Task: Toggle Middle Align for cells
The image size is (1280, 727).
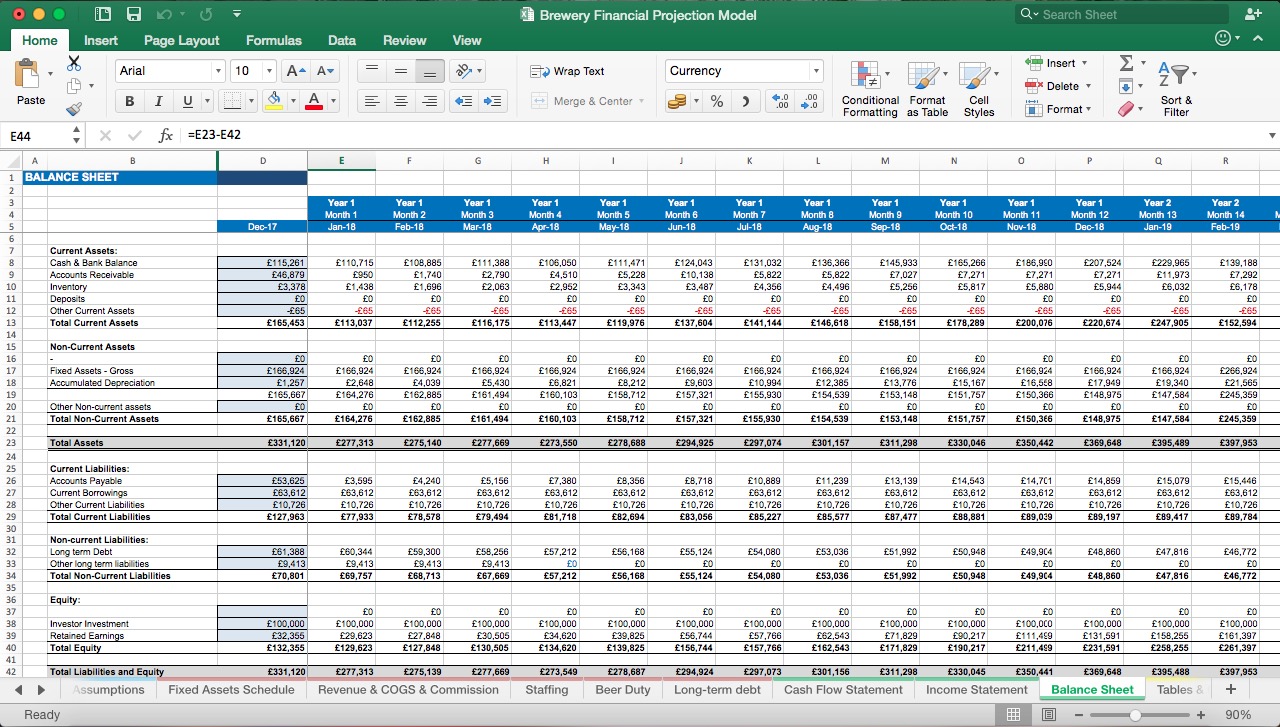Action: click(400, 71)
